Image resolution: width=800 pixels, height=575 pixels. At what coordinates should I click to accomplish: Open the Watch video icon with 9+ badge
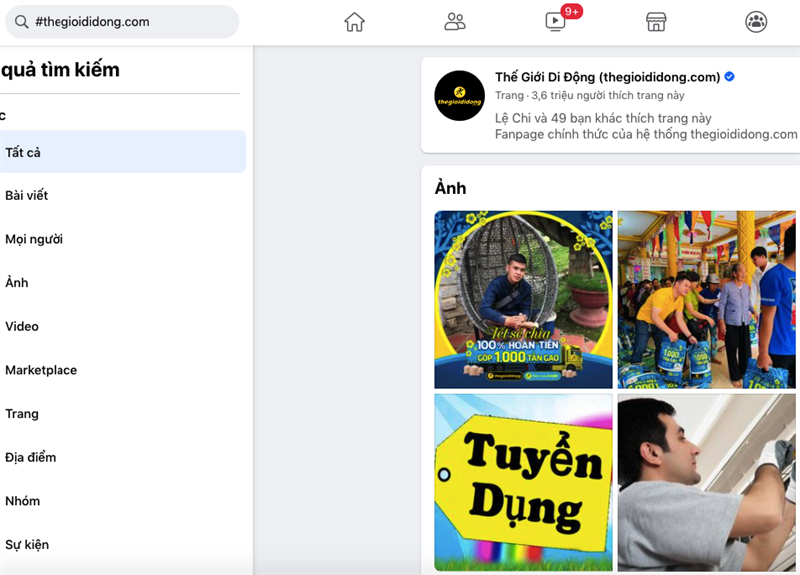point(556,22)
